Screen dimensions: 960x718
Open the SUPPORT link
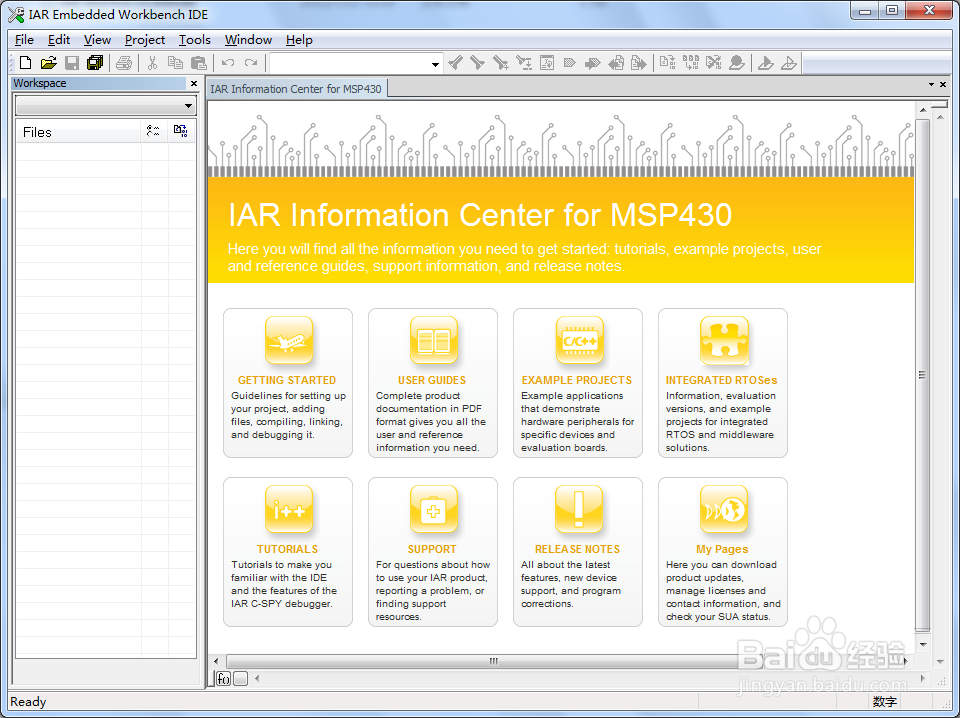pyautogui.click(x=432, y=549)
